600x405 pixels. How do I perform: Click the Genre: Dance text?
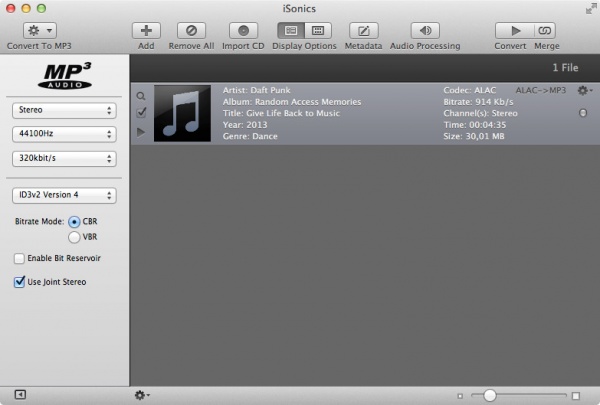click(x=250, y=136)
